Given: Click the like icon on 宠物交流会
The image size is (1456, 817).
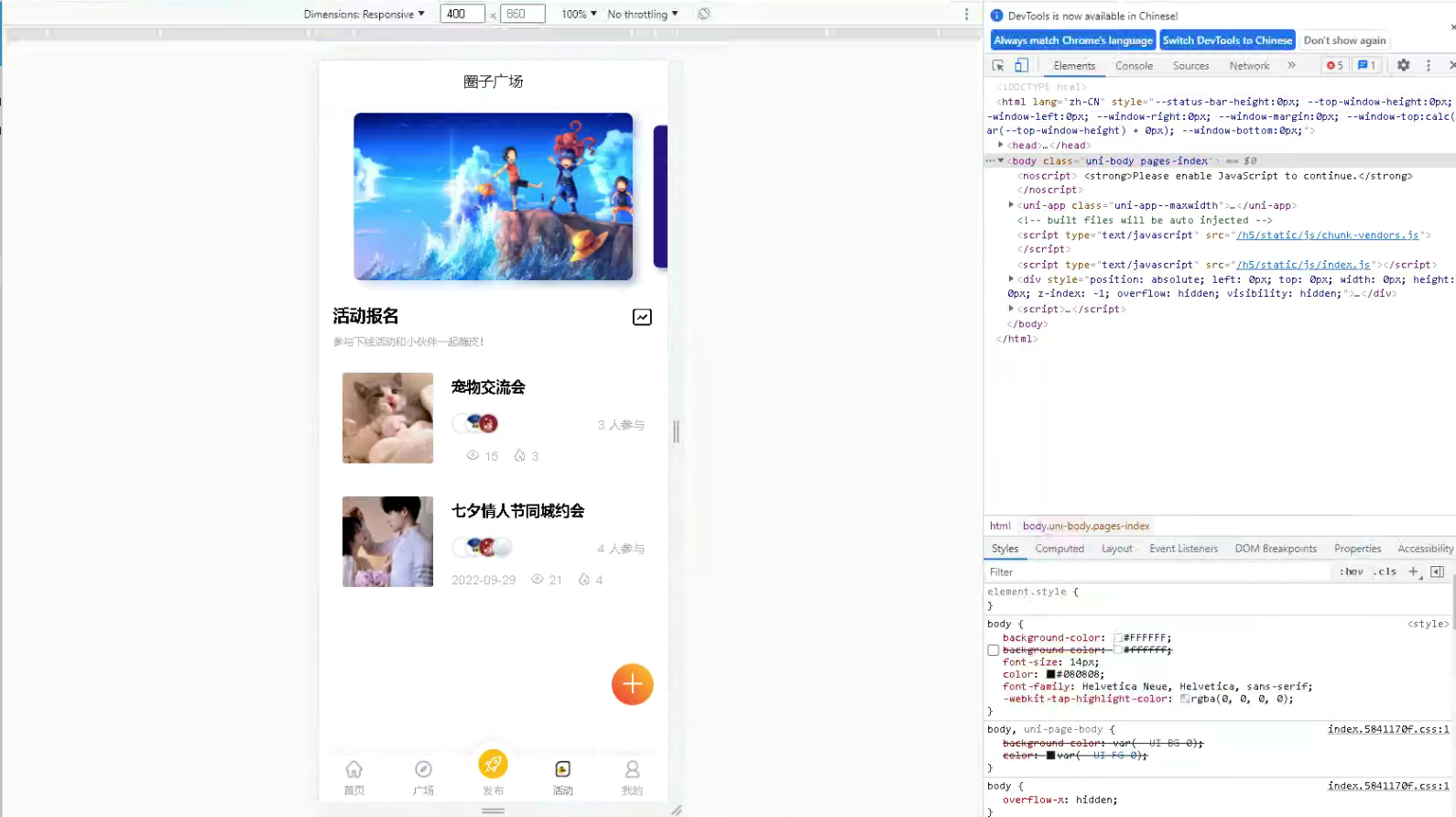Looking at the screenshot, I should point(519,455).
